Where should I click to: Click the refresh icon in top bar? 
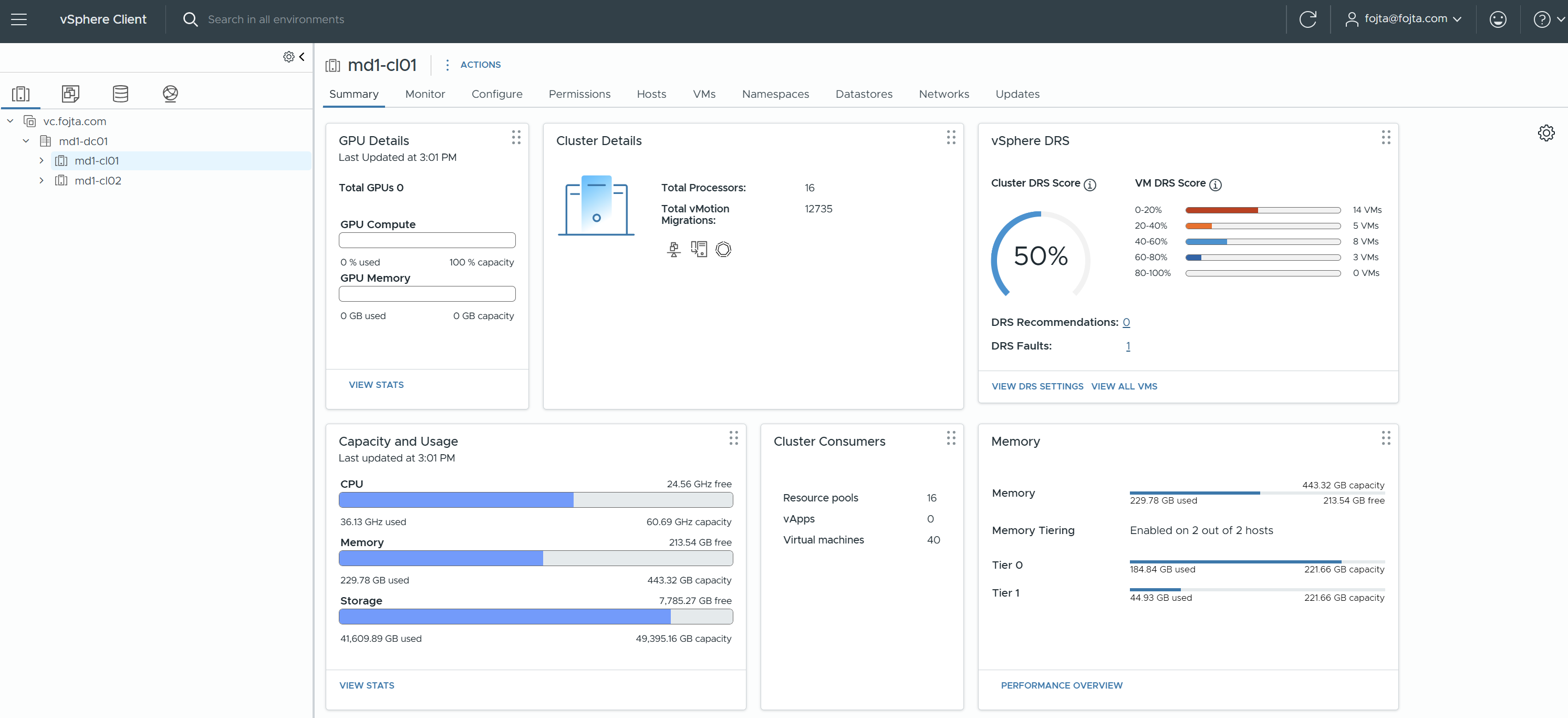click(x=1307, y=19)
